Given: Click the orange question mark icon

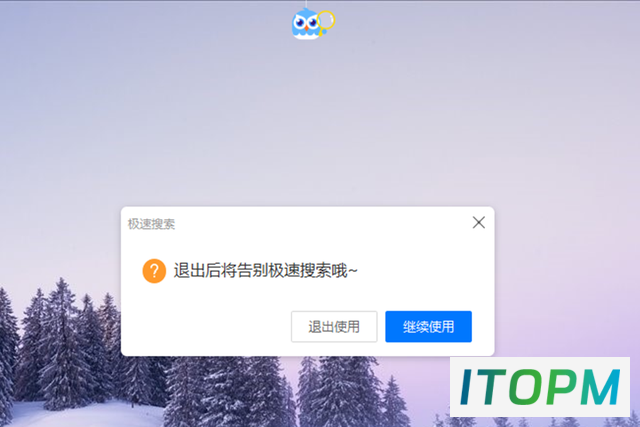Looking at the screenshot, I should click(154, 271).
